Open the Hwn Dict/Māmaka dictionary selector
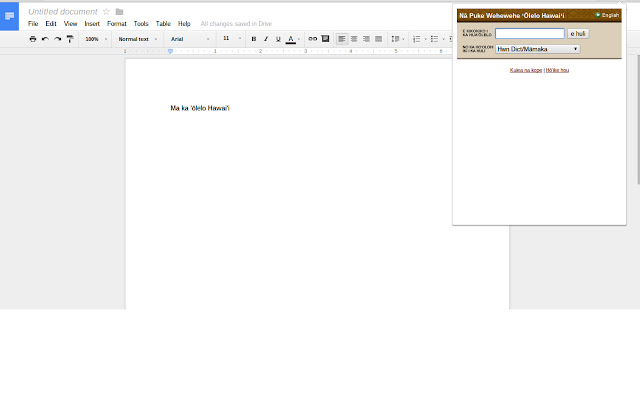 click(x=538, y=49)
